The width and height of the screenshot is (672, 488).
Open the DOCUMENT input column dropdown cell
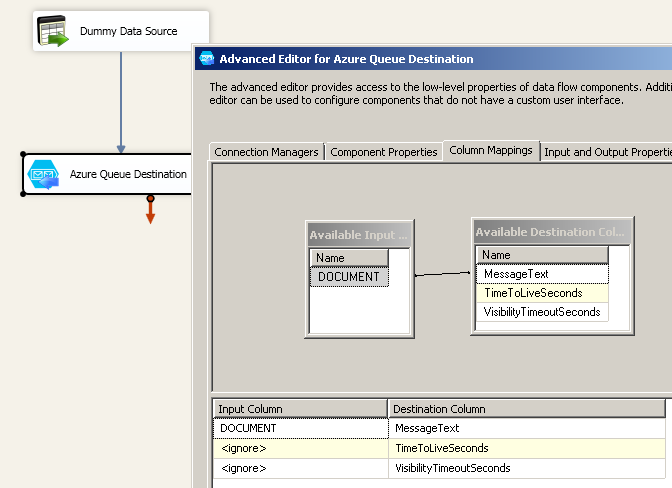pyautogui.click(x=301, y=428)
